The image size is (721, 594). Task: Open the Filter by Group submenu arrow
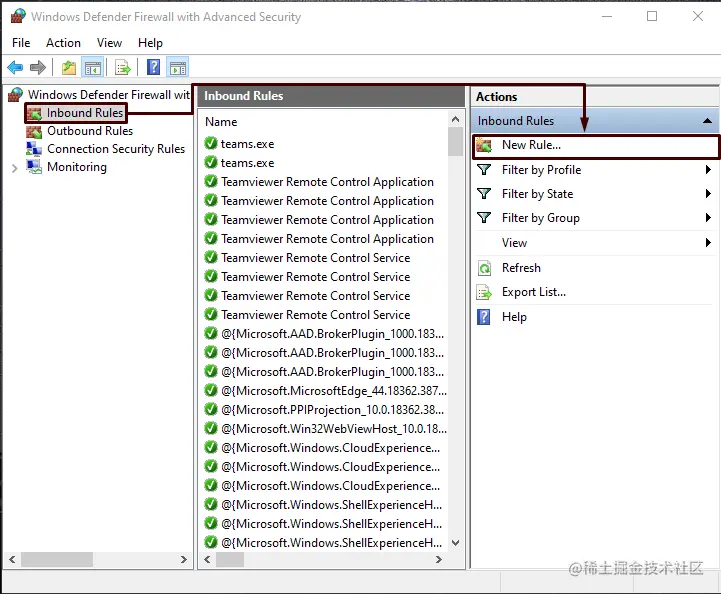click(708, 217)
